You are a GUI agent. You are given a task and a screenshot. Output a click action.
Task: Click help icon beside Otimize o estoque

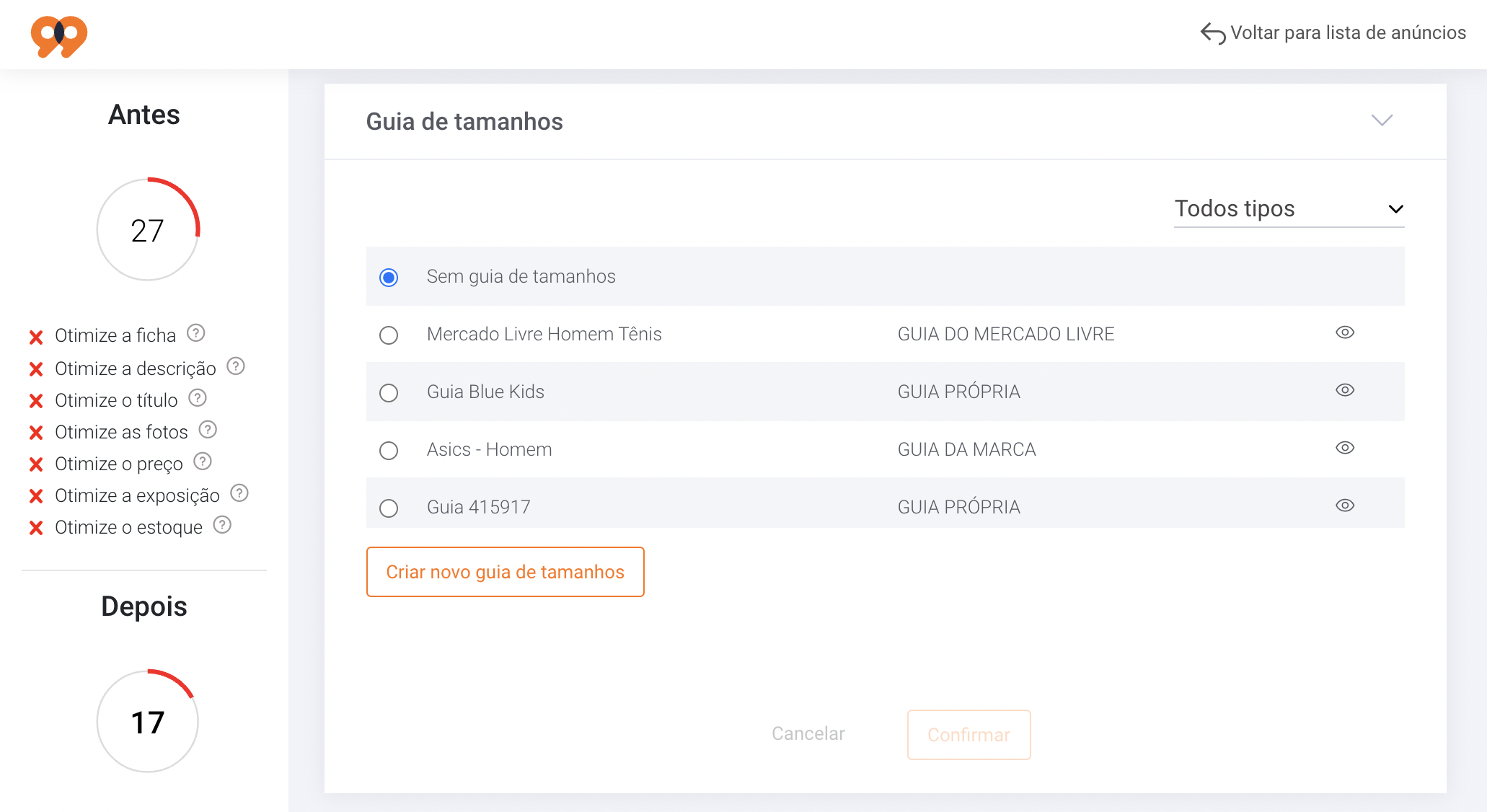[222, 525]
